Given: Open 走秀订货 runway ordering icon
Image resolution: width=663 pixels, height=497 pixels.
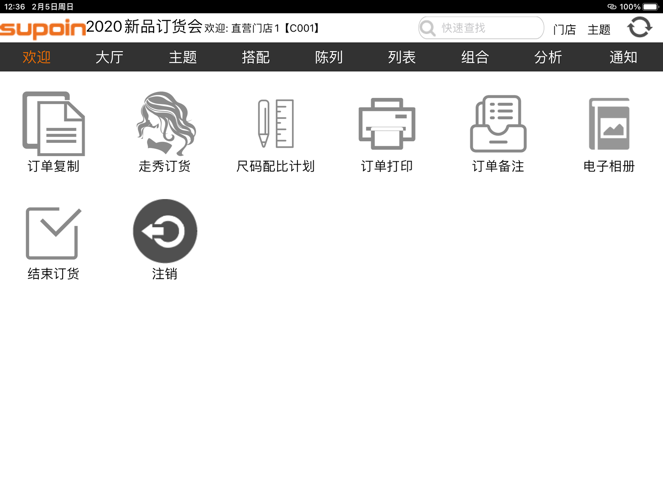Looking at the screenshot, I should [165, 124].
